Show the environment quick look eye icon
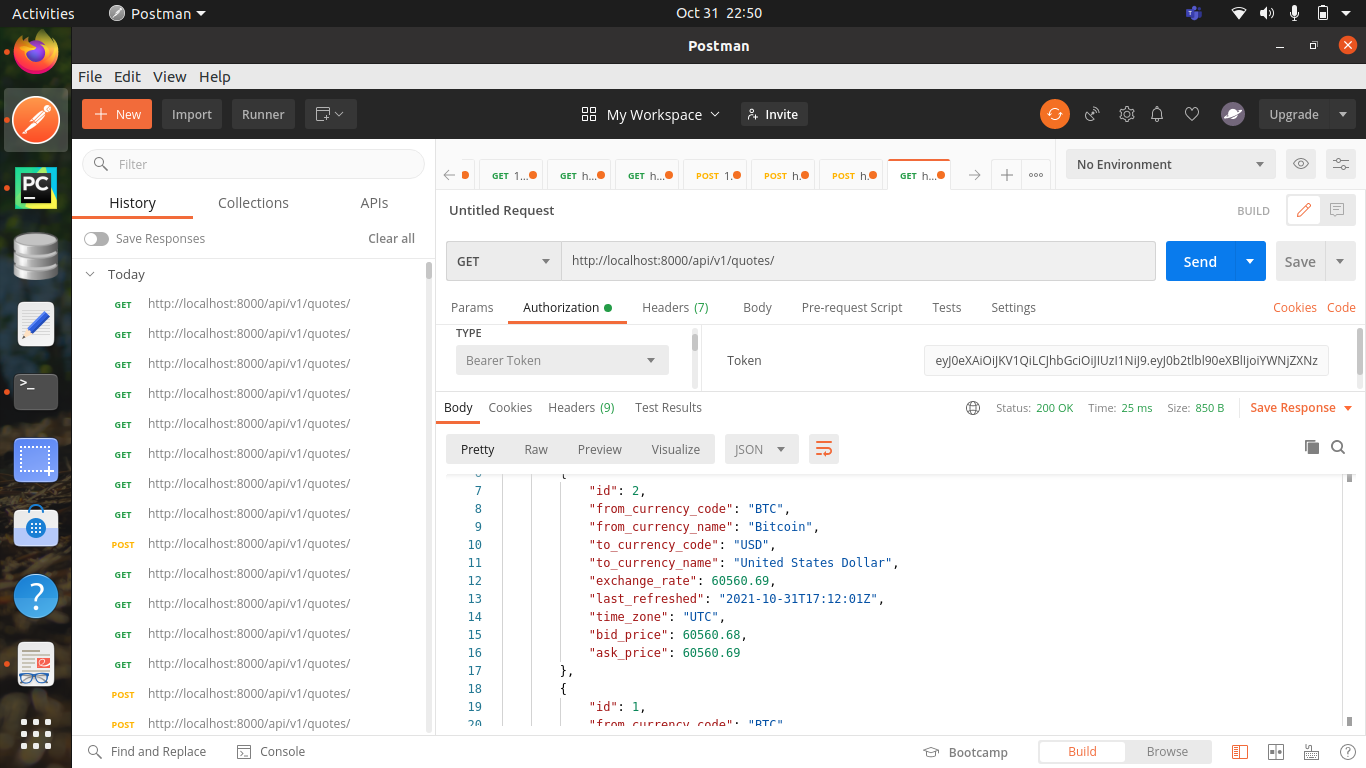The image size is (1366, 768). [1299, 164]
